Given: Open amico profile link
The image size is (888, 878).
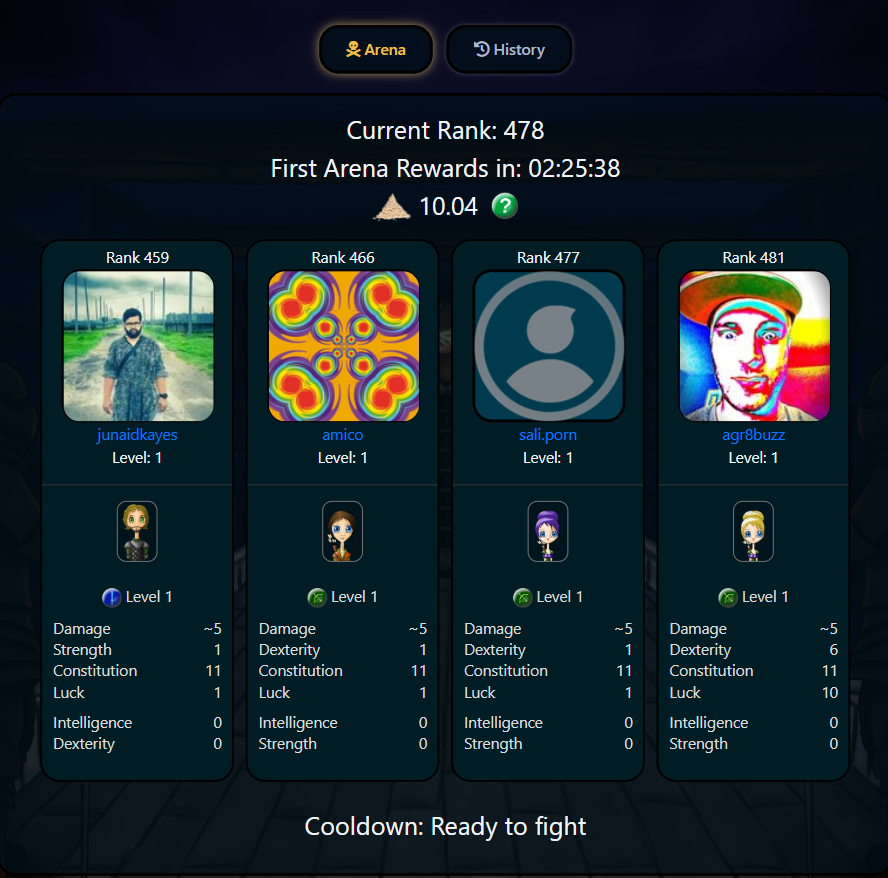Looking at the screenshot, I should tap(343, 434).
